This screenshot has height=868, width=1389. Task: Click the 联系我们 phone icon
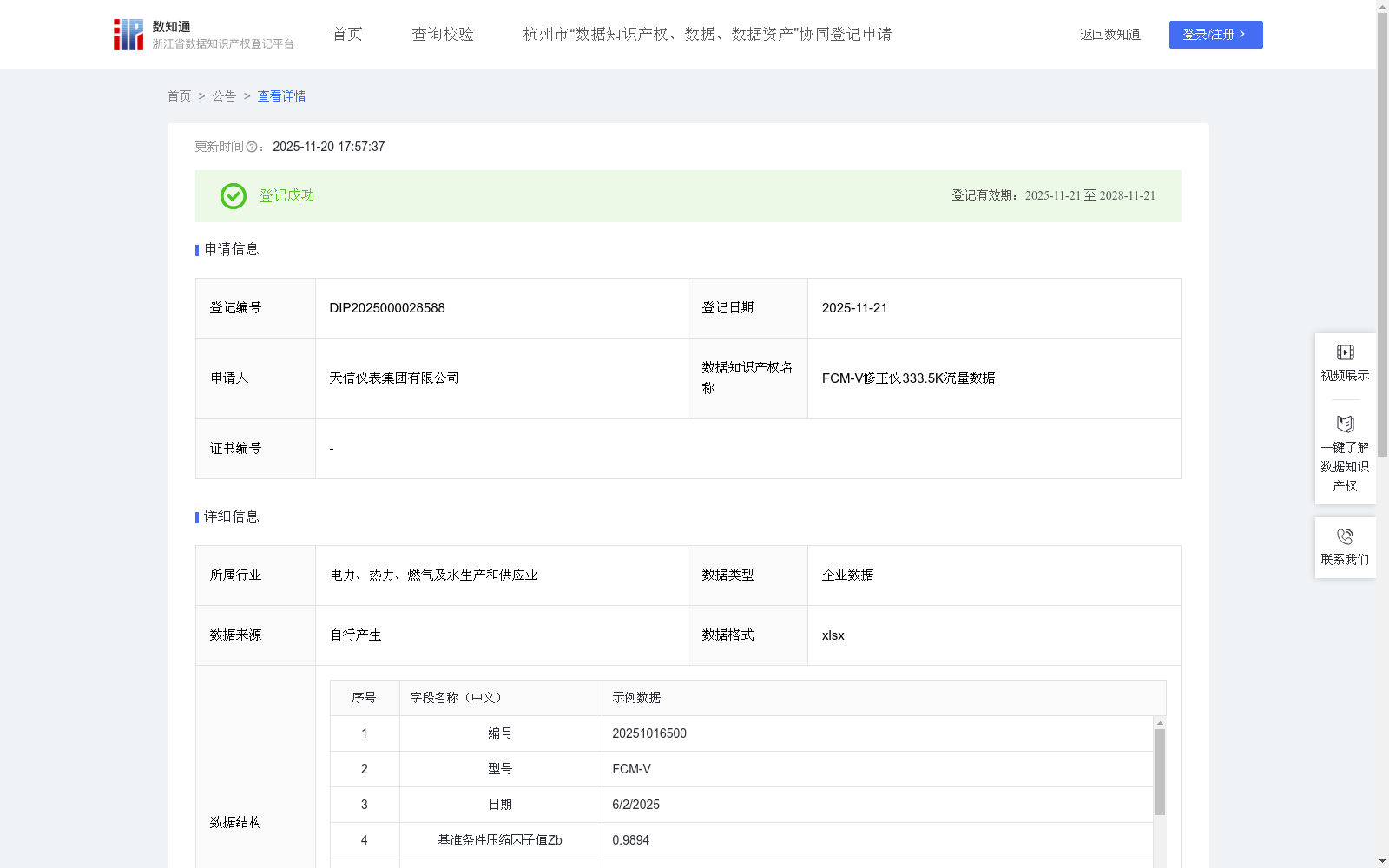1345,536
